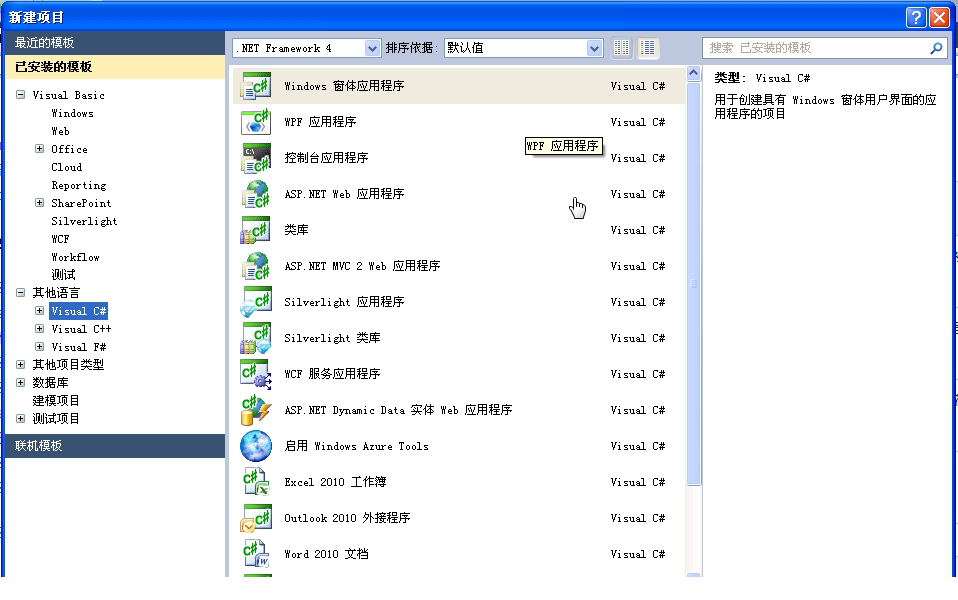This screenshot has width=958, height=600.
Task: Click the WCF 服务应用程序 name text
Action: coord(332,374)
